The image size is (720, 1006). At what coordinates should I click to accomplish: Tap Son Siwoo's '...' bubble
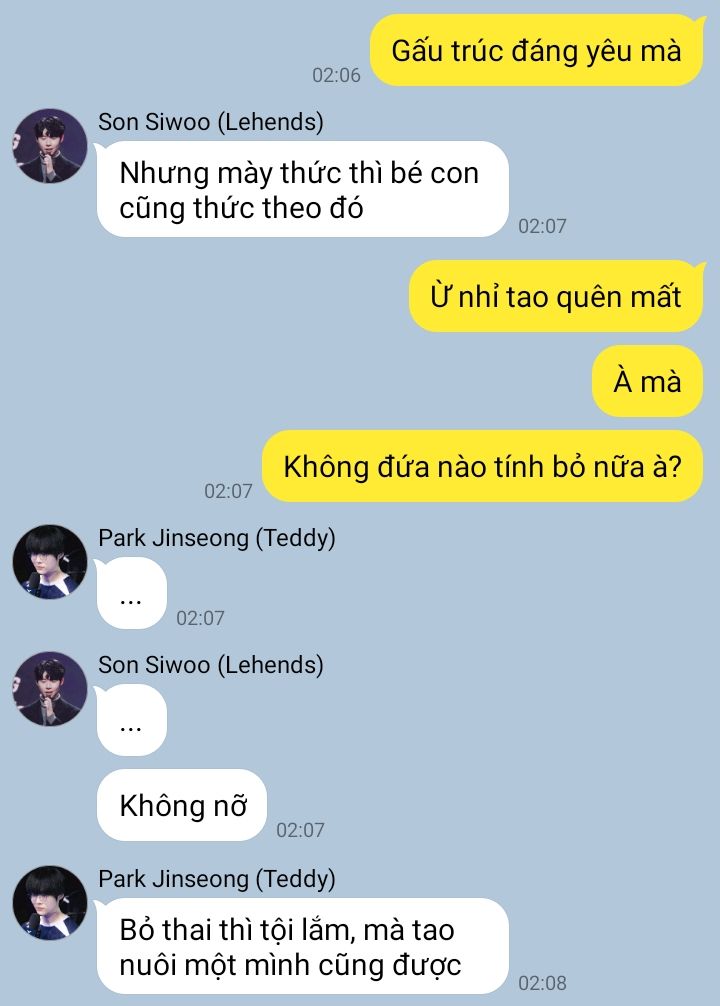[x=132, y=720]
